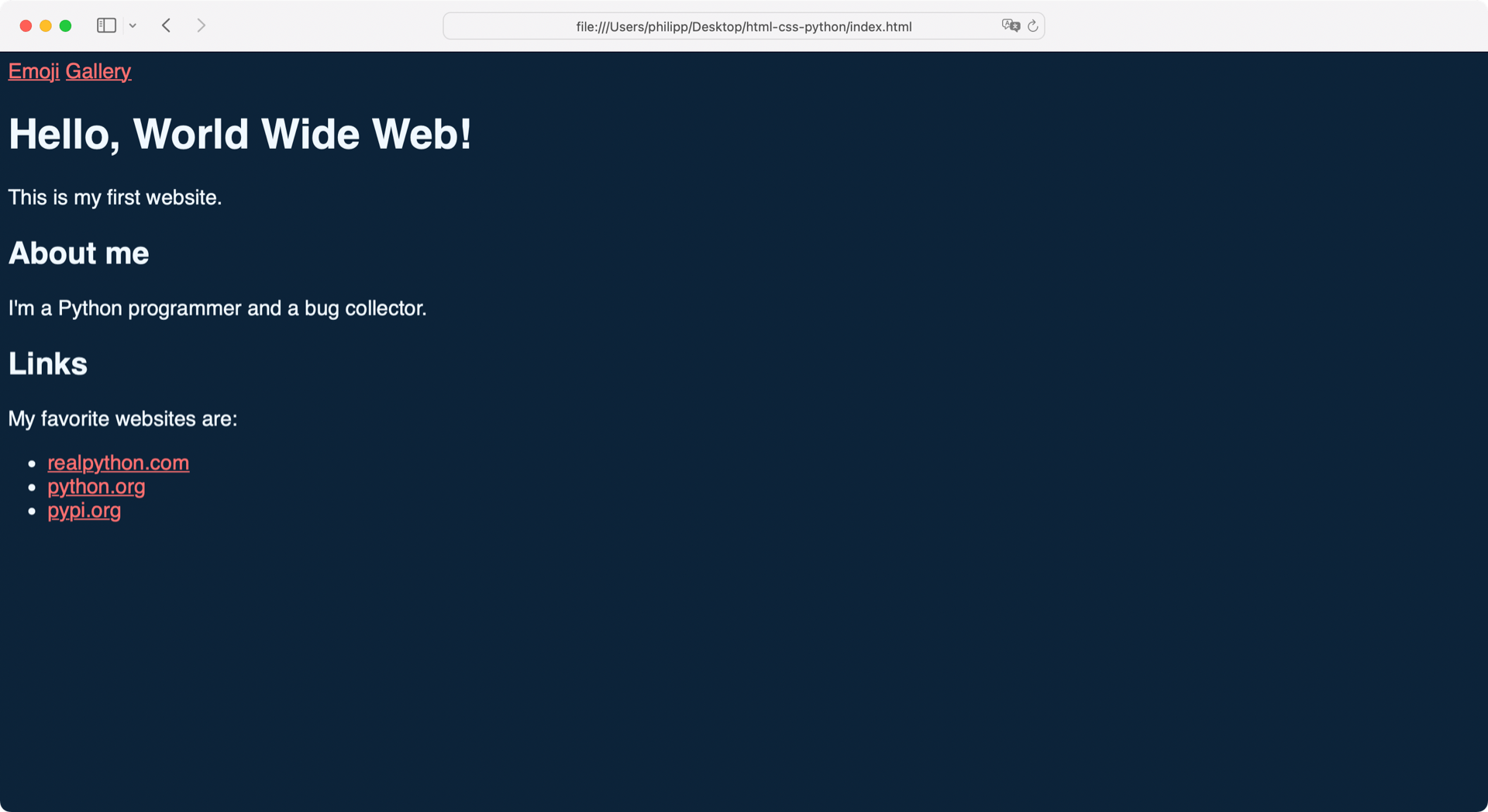
Task: Visit python.org from the favorites list
Action: click(x=96, y=487)
